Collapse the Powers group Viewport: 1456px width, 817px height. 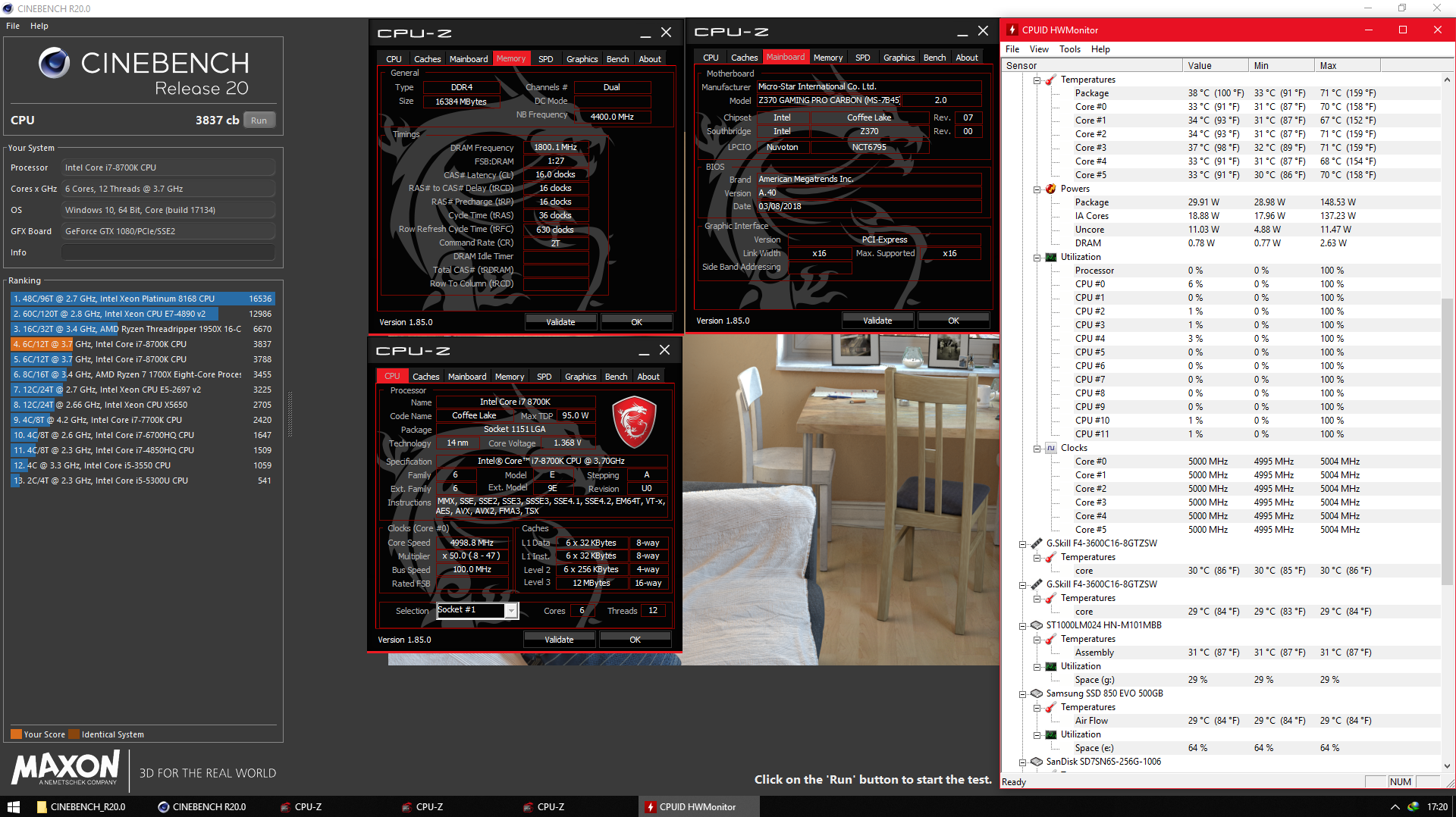pos(1037,189)
